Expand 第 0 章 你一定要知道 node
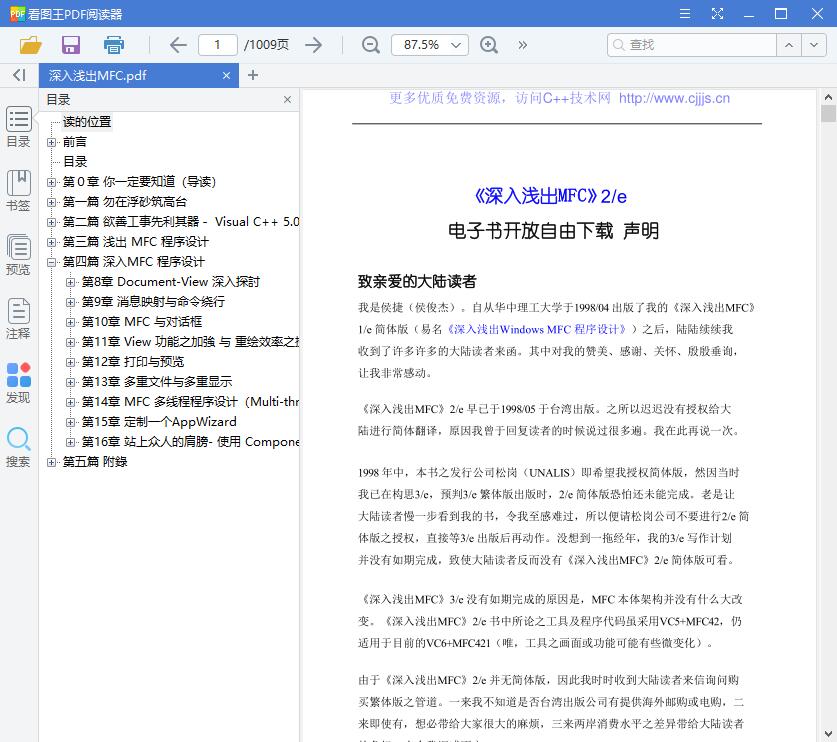 click(51, 182)
